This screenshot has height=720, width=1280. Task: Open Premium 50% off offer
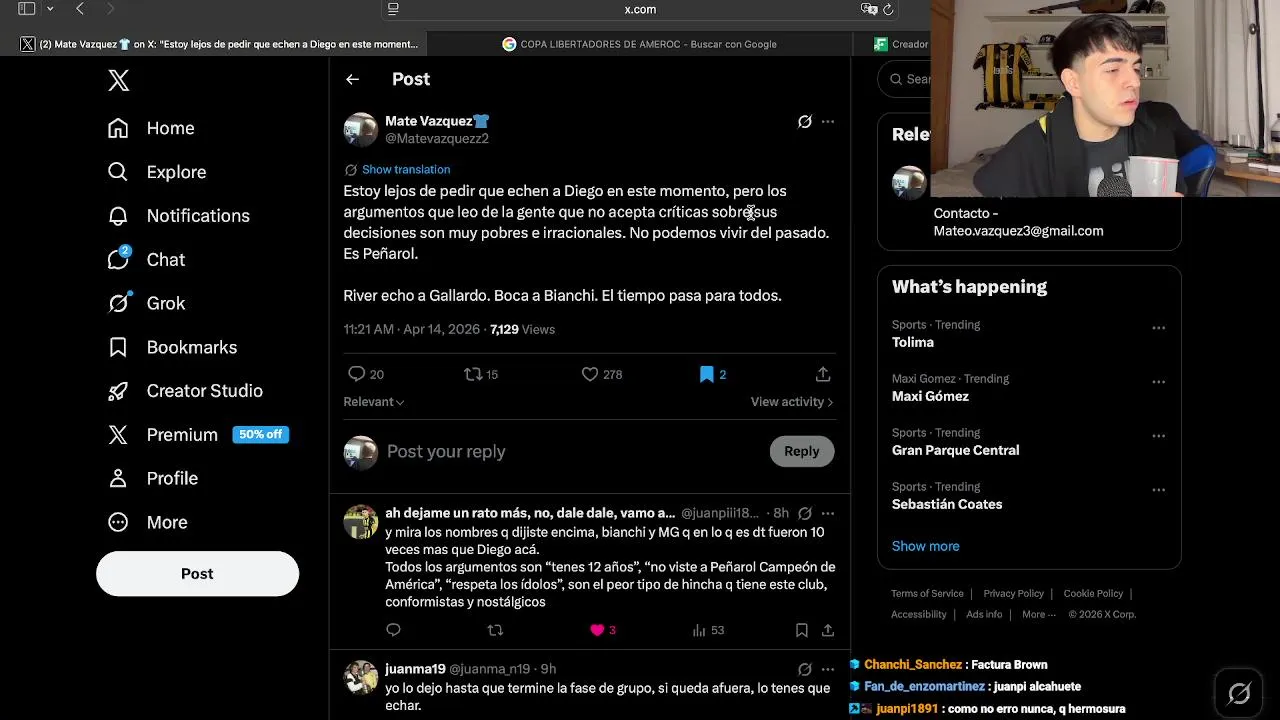tap(198, 435)
